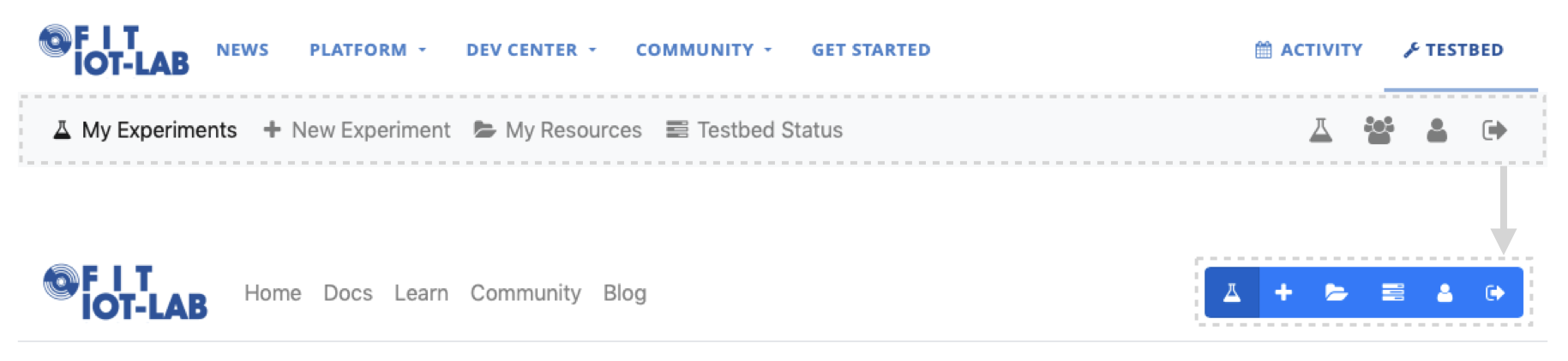Click the gray flask icon in the top right
The width and height of the screenshot is (1568, 361).
[1320, 130]
